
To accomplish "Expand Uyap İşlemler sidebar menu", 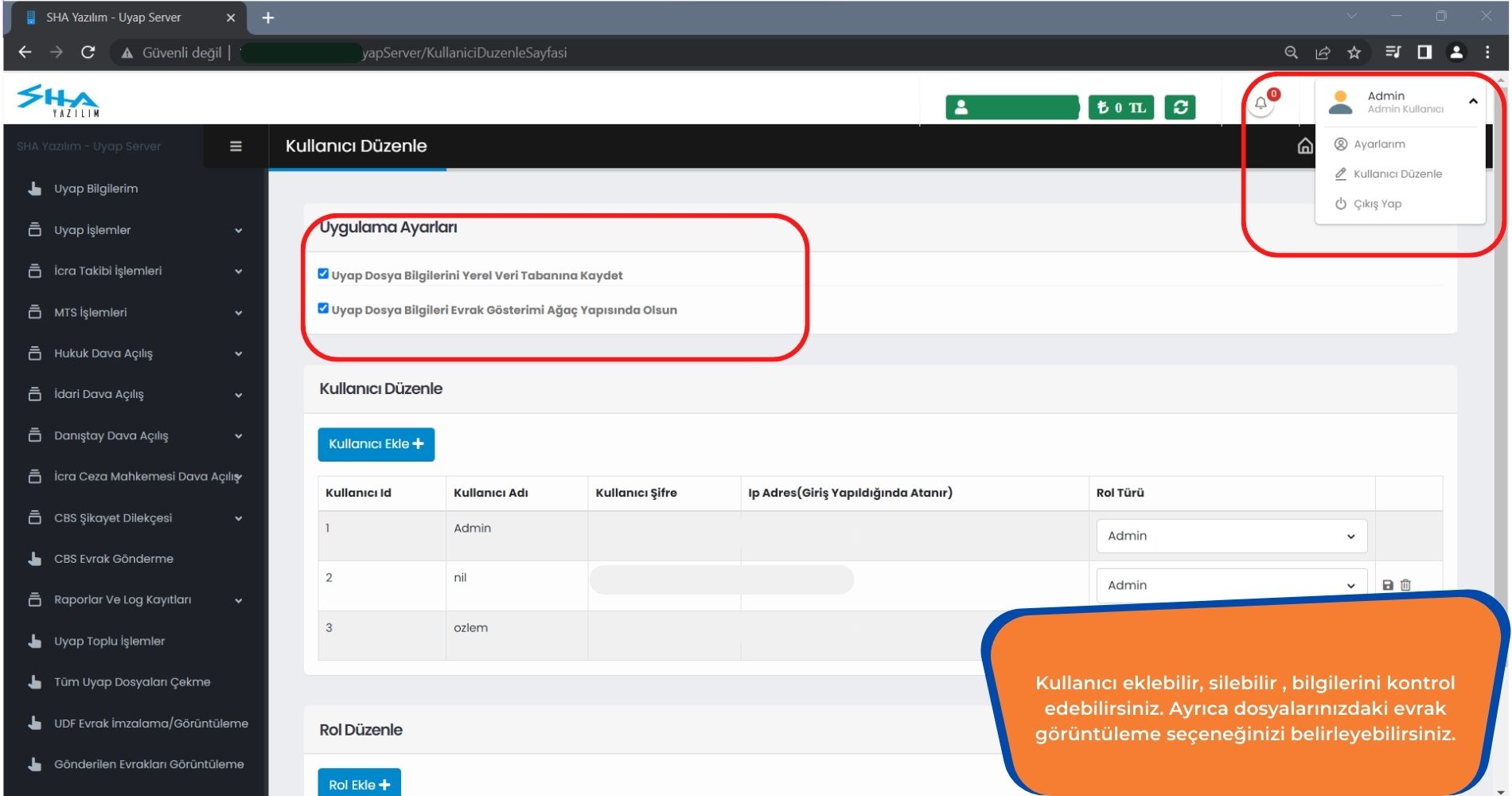I will (x=135, y=230).
